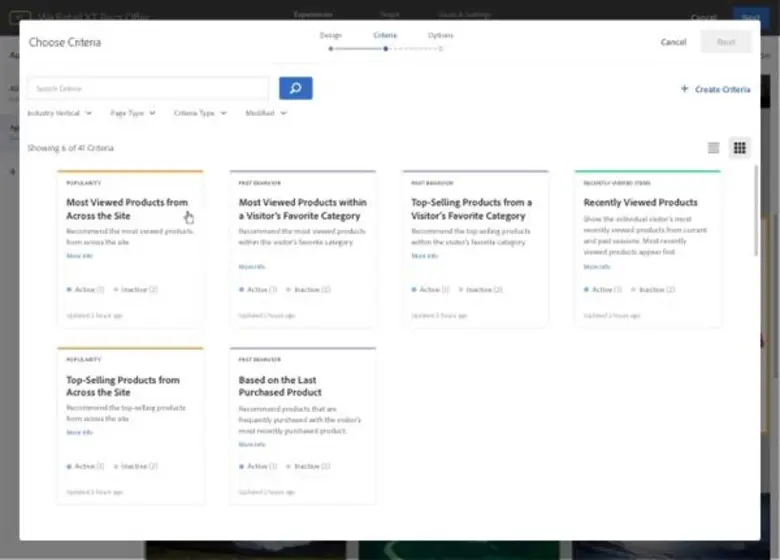
Task: Open More info on Top-Selling Across the Site card
Action: point(79,432)
